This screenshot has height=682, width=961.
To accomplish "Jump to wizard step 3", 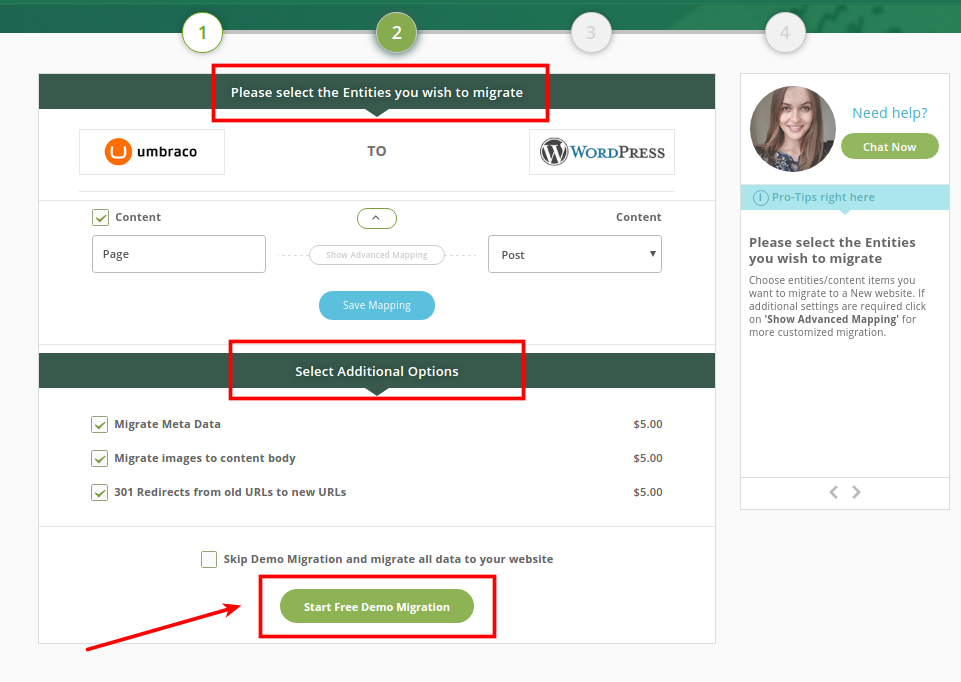I will pos(591,32).
